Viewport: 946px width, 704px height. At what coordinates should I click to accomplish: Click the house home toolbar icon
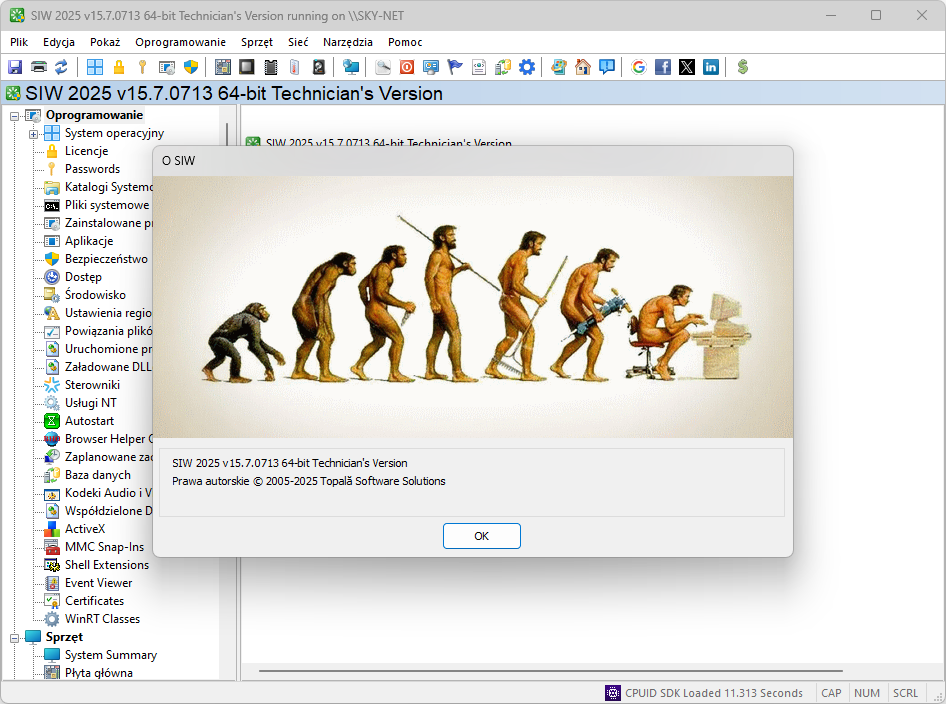(x=583, y=67)
